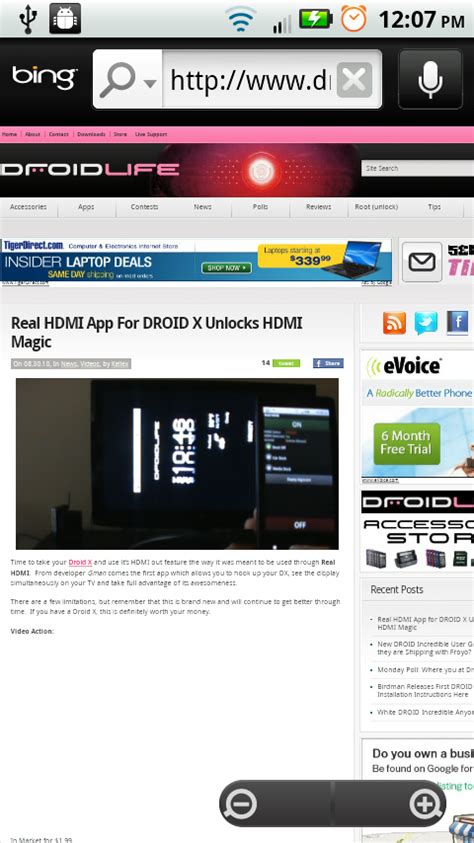474x843 pixels.
Task: Open recent post Birdman Releases First DROID
Action: [x=425, y=690]
